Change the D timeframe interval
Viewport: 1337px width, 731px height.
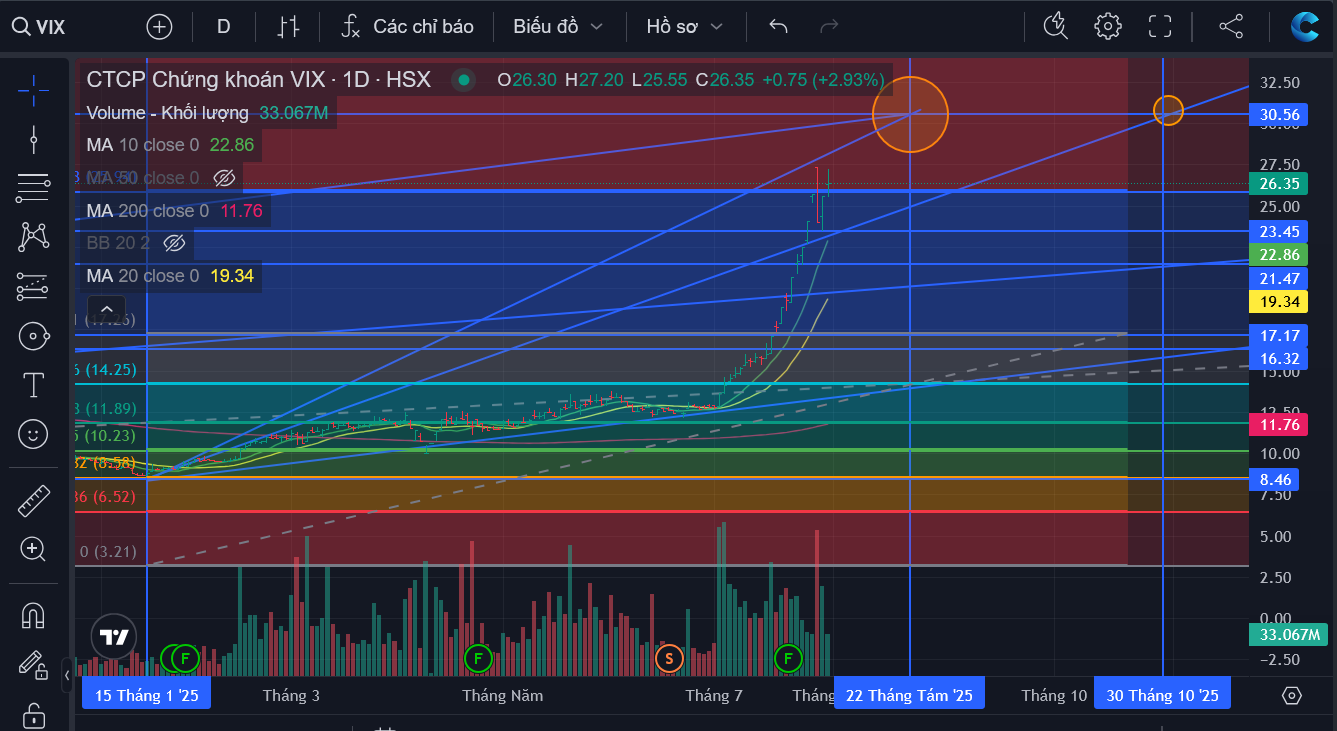[x=223, y=27]
